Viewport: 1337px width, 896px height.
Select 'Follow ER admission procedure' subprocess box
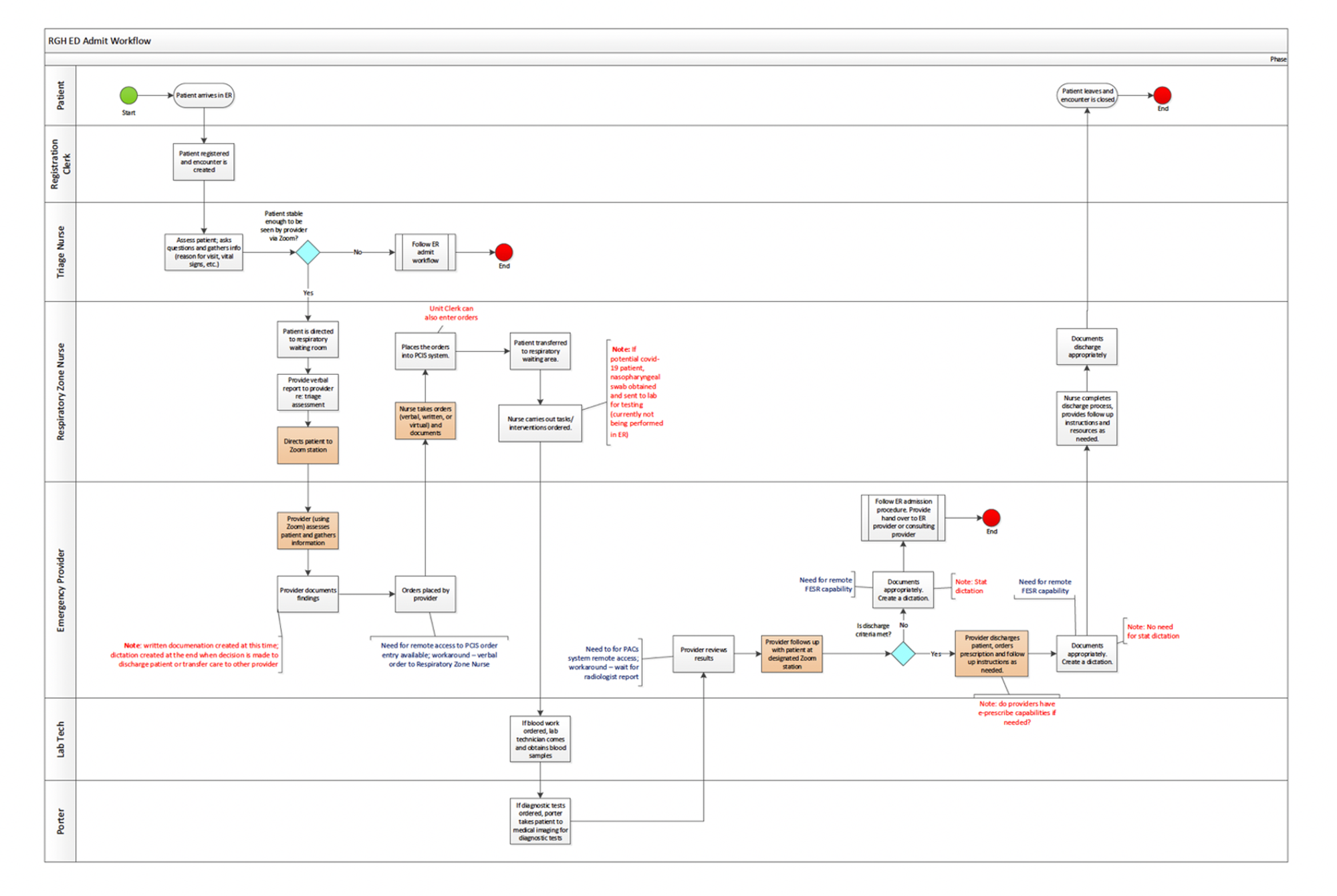point(903,518)
